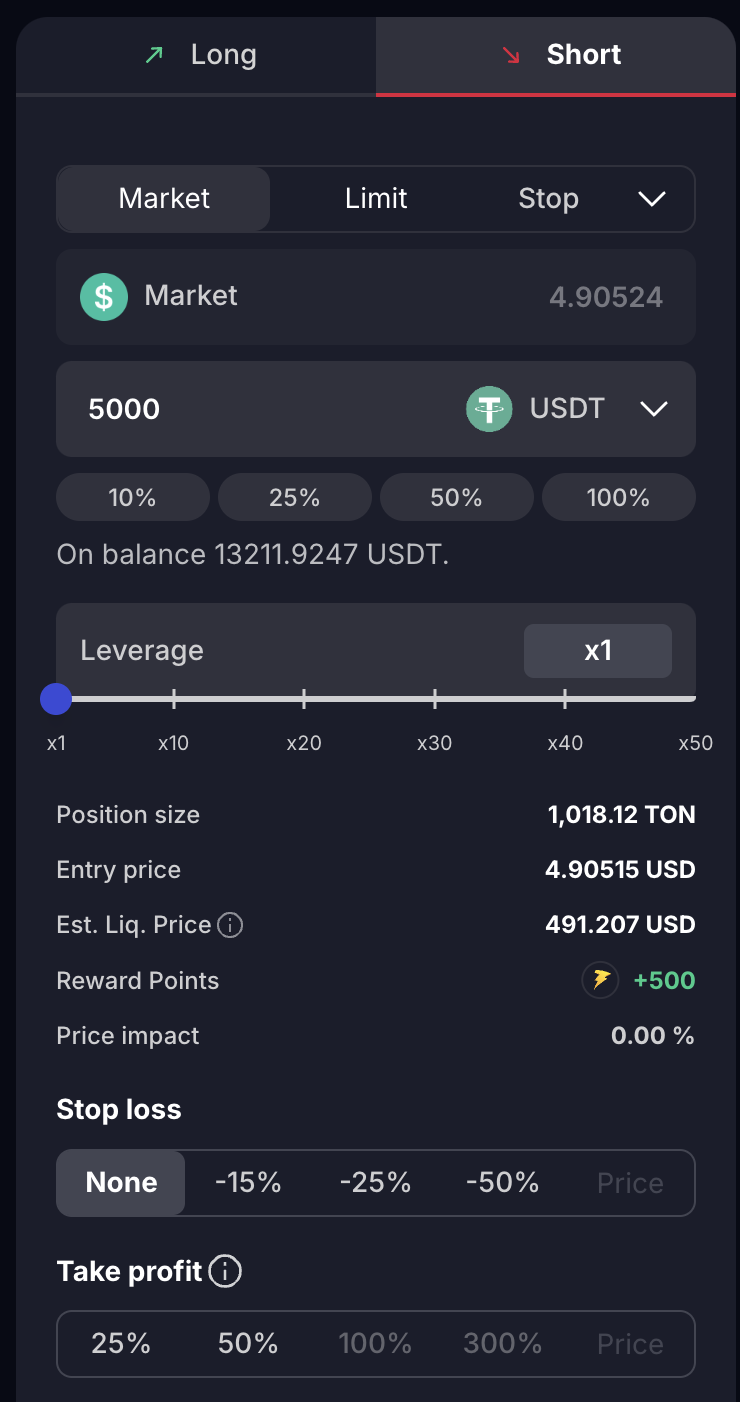Select the None stop loss option
740x1402 pixels.
[x=121, y=1183]
